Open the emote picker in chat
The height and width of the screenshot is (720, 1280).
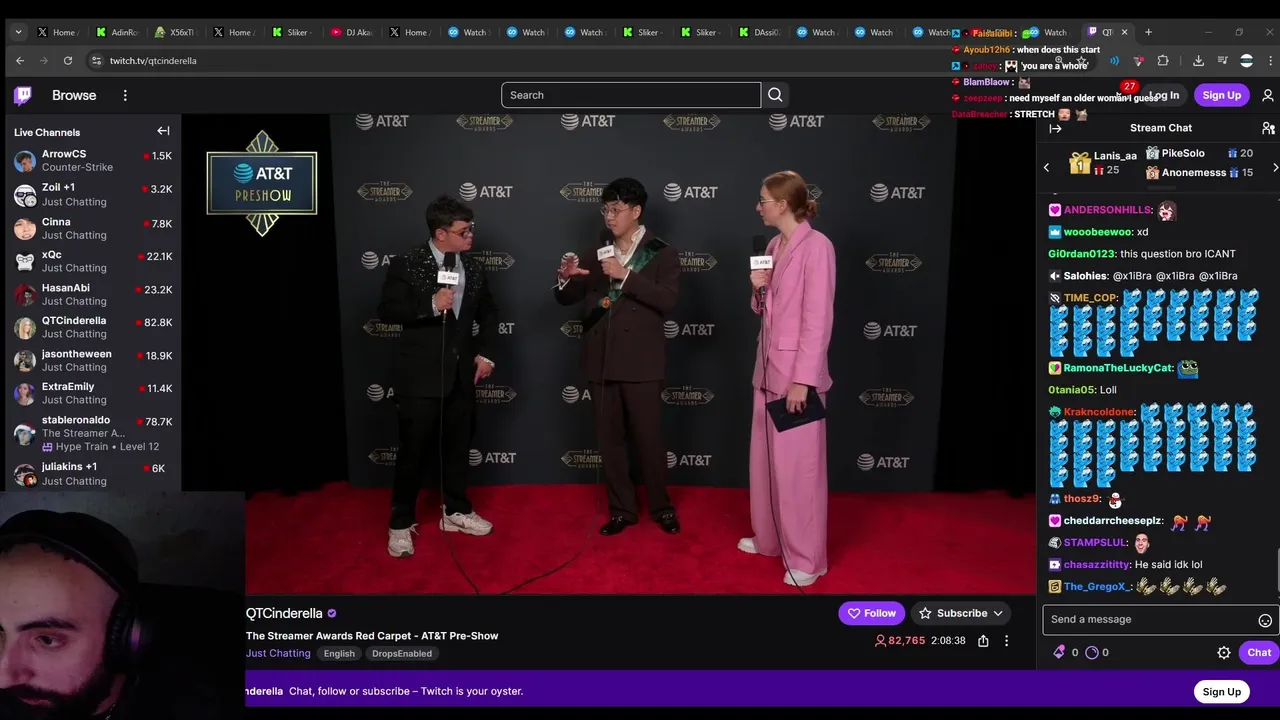[1265, 620]
